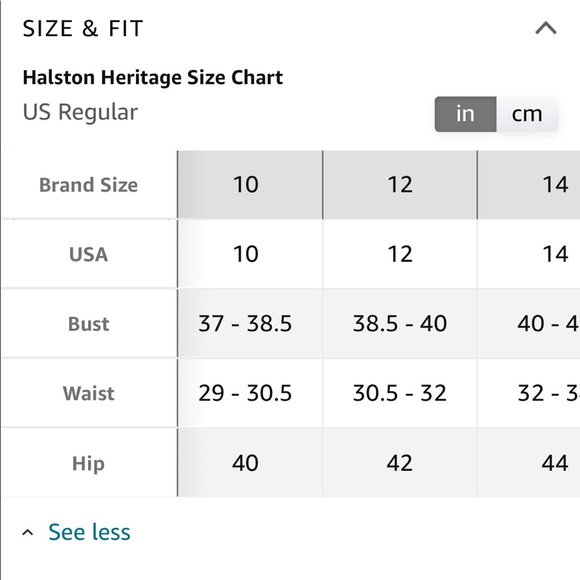This screenshot has width=580, height=580.
Task: Select Brand Size 10 column header
Action: (250, 185)
